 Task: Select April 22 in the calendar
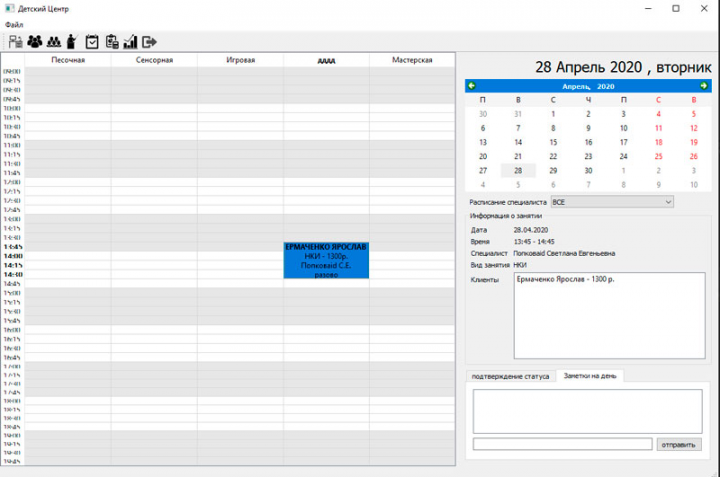(x=553, y=157)
